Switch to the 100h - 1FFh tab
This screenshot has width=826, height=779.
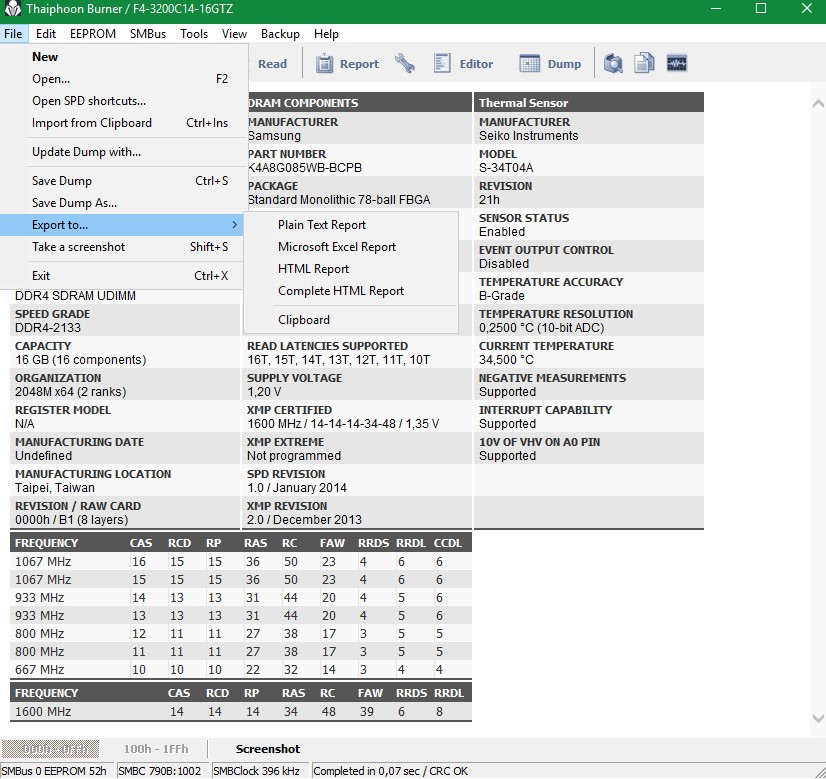pos(156,749)
